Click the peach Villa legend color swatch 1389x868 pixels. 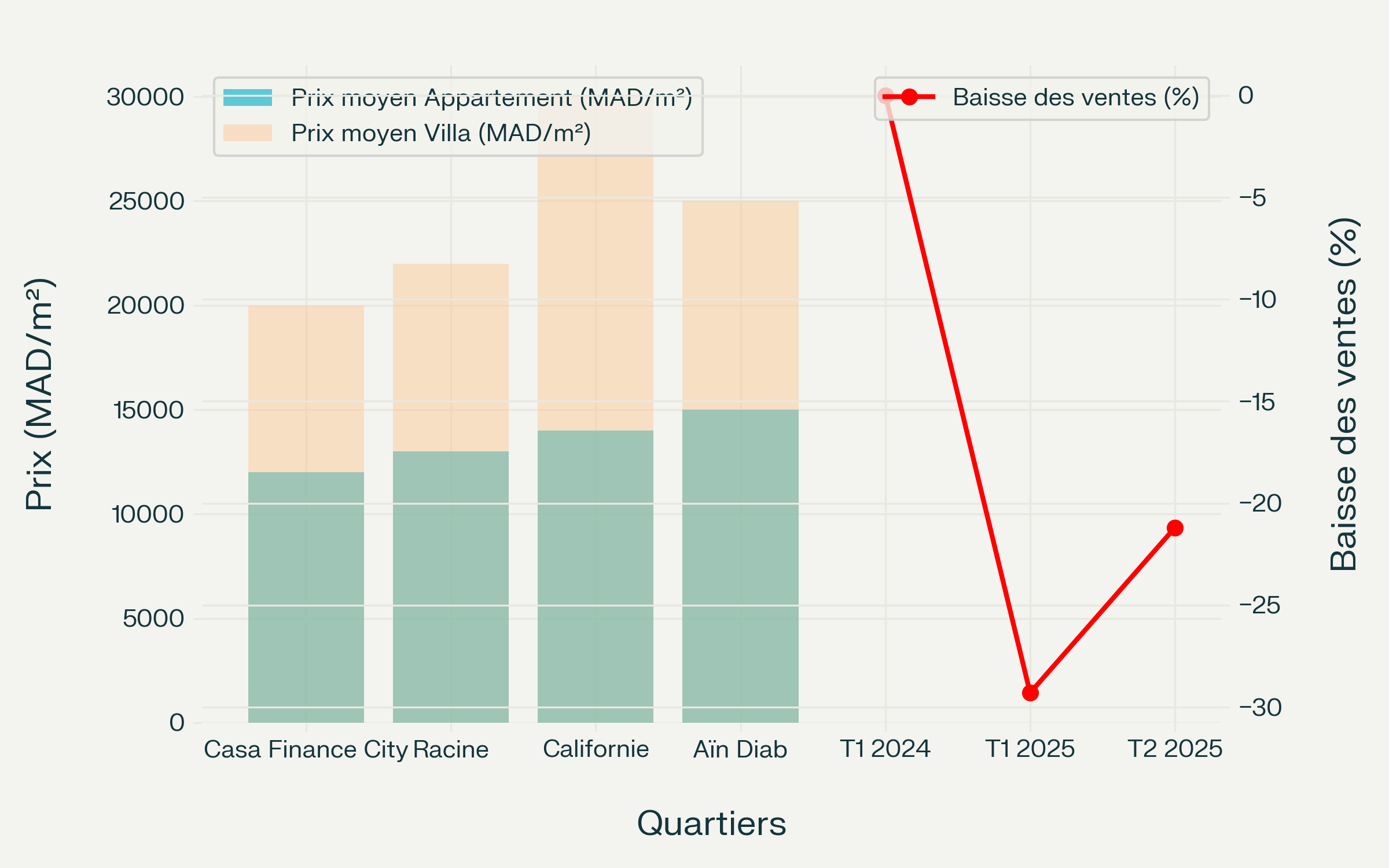248,133
